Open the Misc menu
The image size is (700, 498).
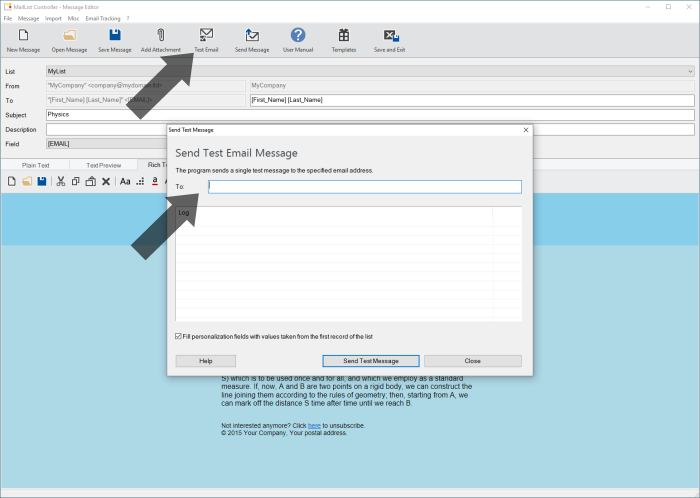pos(74,18)
